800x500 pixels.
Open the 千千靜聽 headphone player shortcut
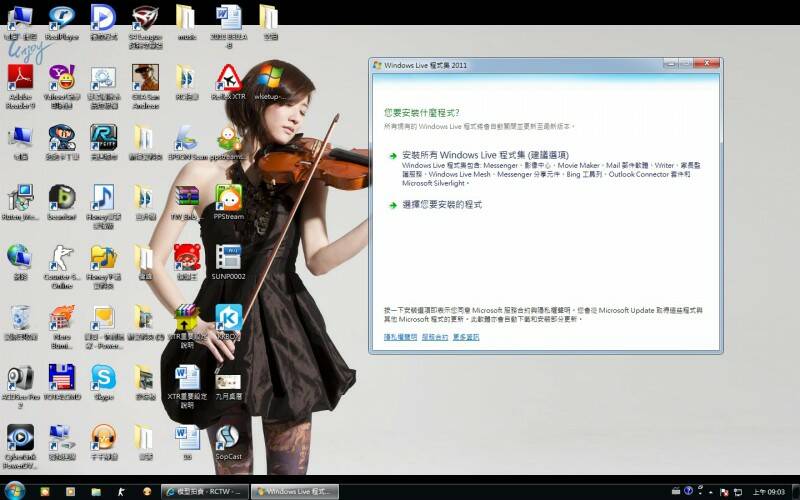click(x=104, y=442)
